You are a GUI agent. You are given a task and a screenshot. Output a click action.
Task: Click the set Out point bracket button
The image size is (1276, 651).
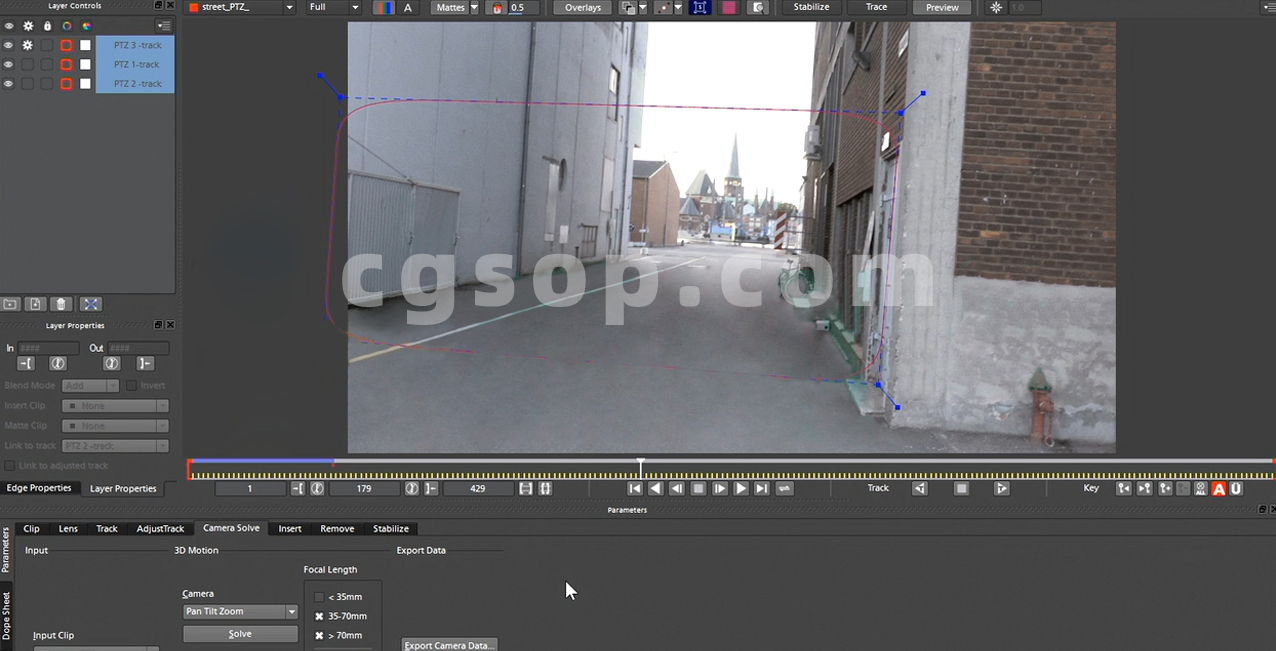point(431,488)
